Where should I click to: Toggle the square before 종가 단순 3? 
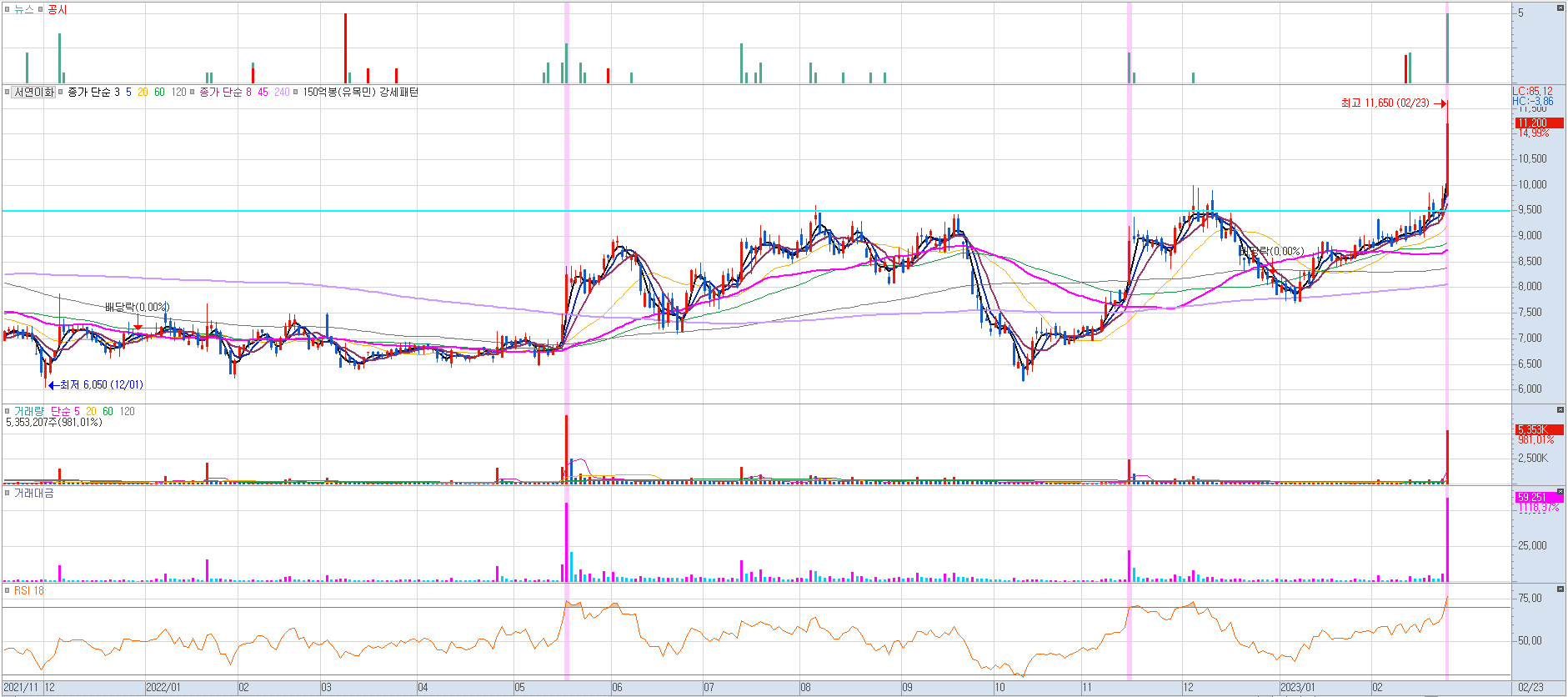[x=61, y=92]
